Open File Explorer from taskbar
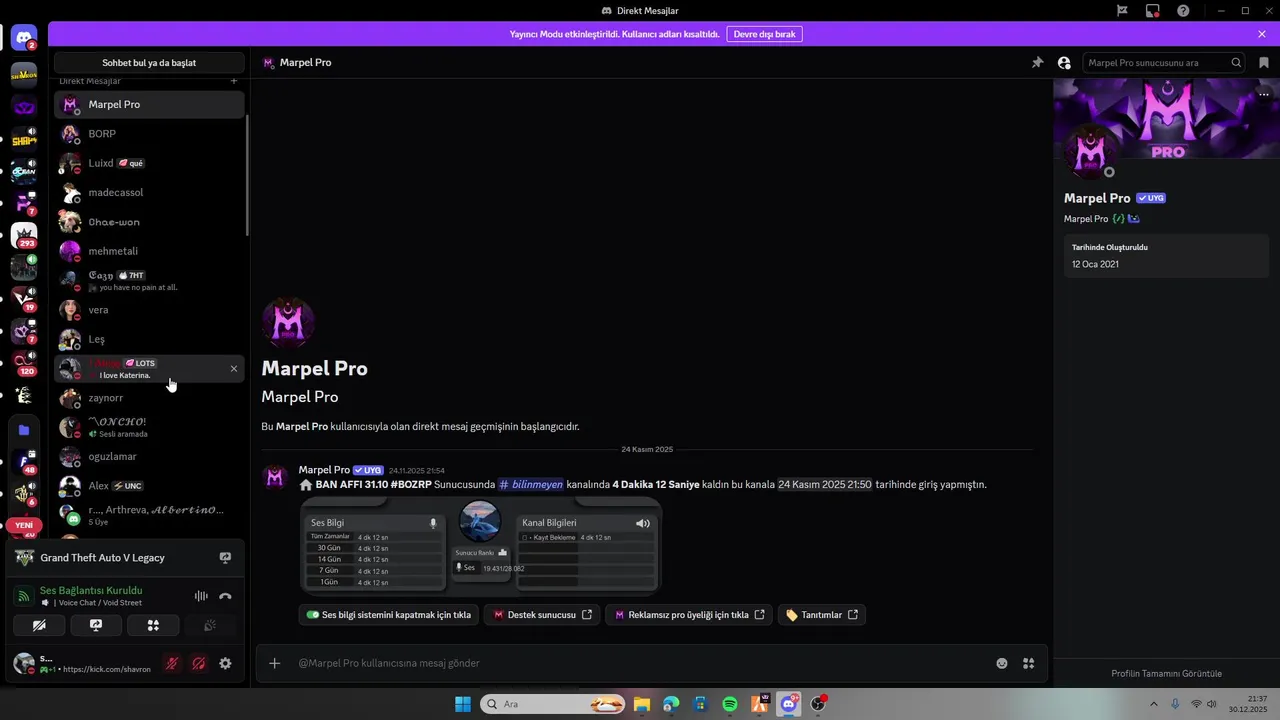This screenshot has height=720, width=1280. (x=641, y=704)
